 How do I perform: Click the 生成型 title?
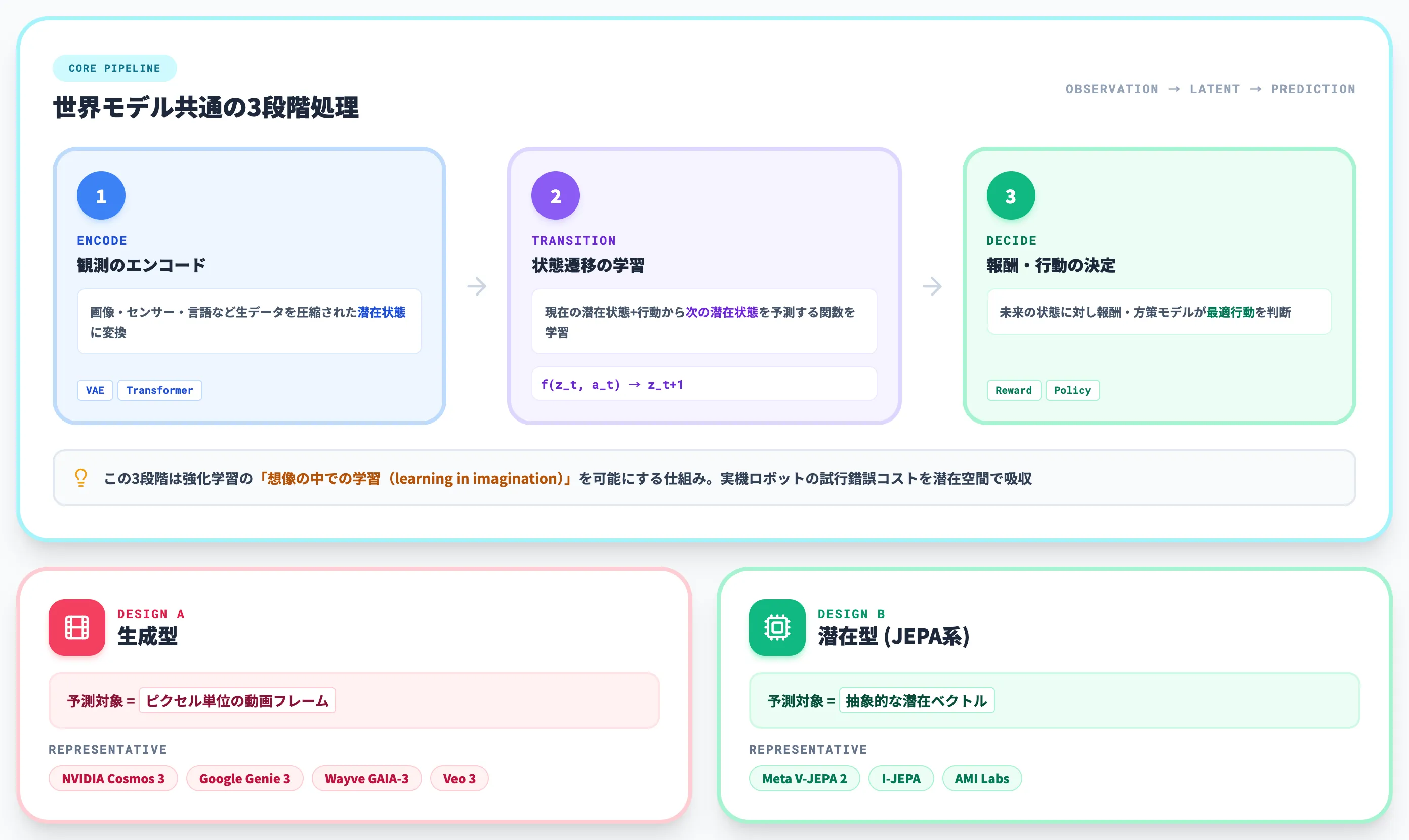[147, 636]
